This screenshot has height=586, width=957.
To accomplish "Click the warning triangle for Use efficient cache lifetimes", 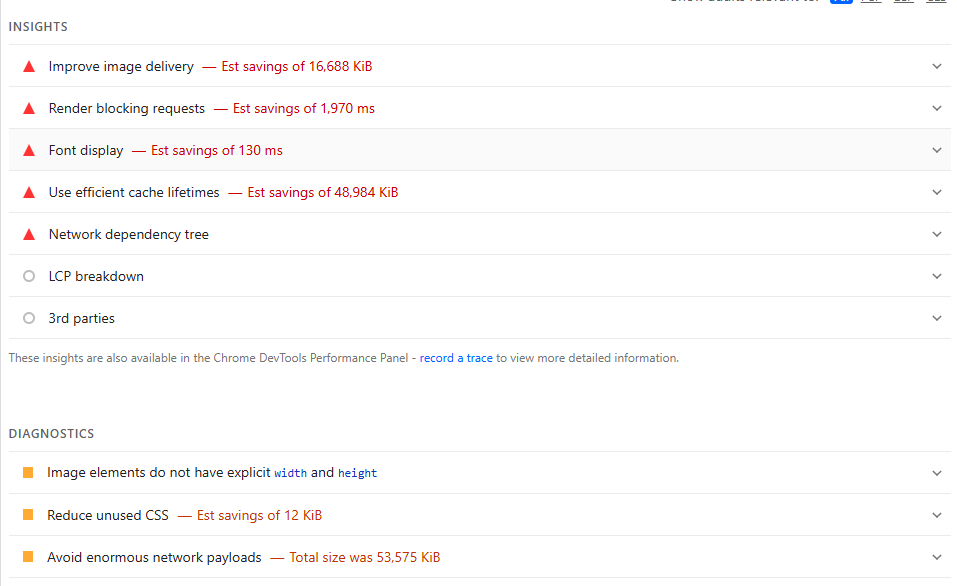I will tap(29, 192).
